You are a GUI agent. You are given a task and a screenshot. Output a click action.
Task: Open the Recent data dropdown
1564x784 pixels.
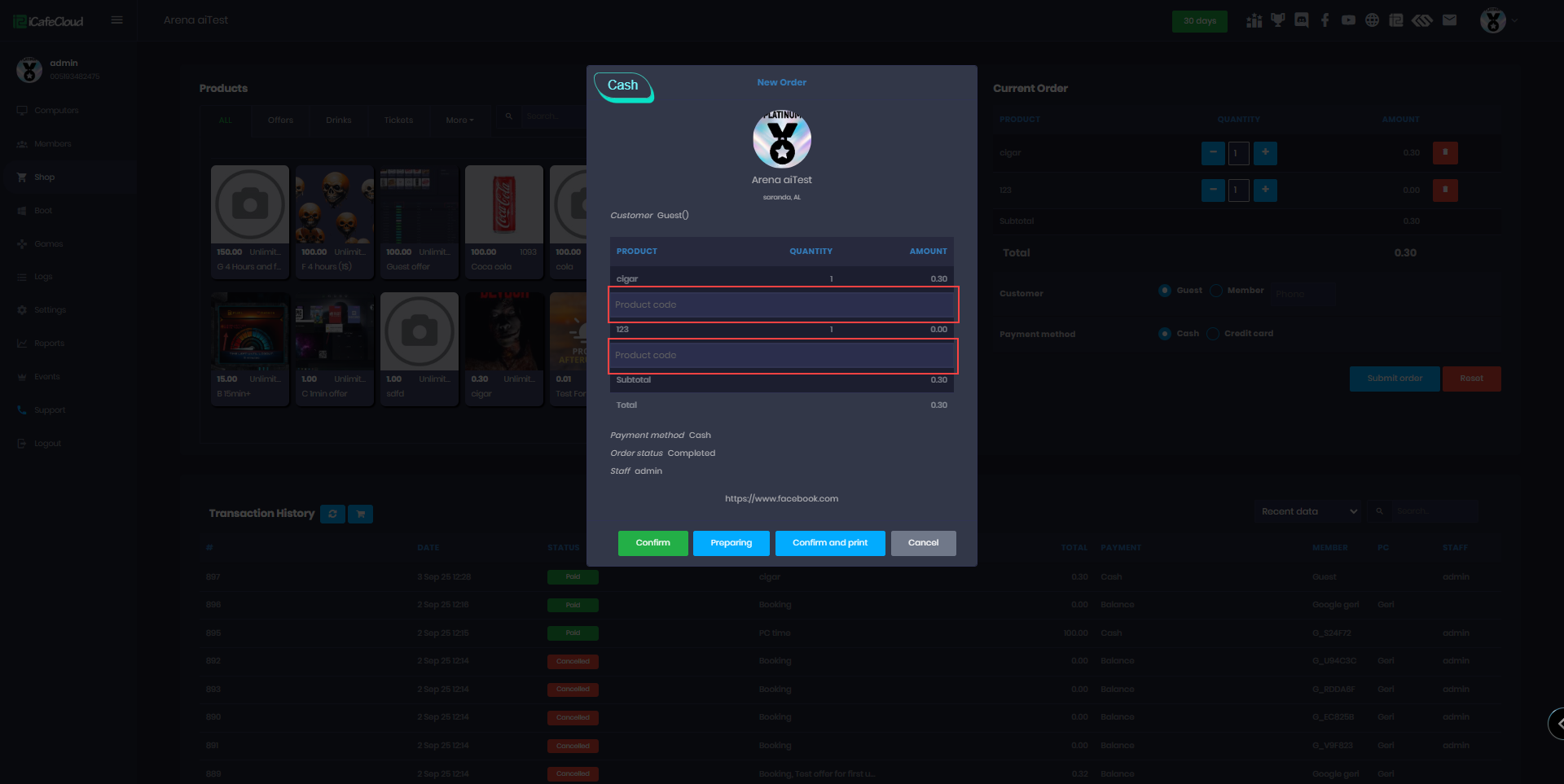(1308, 511)
